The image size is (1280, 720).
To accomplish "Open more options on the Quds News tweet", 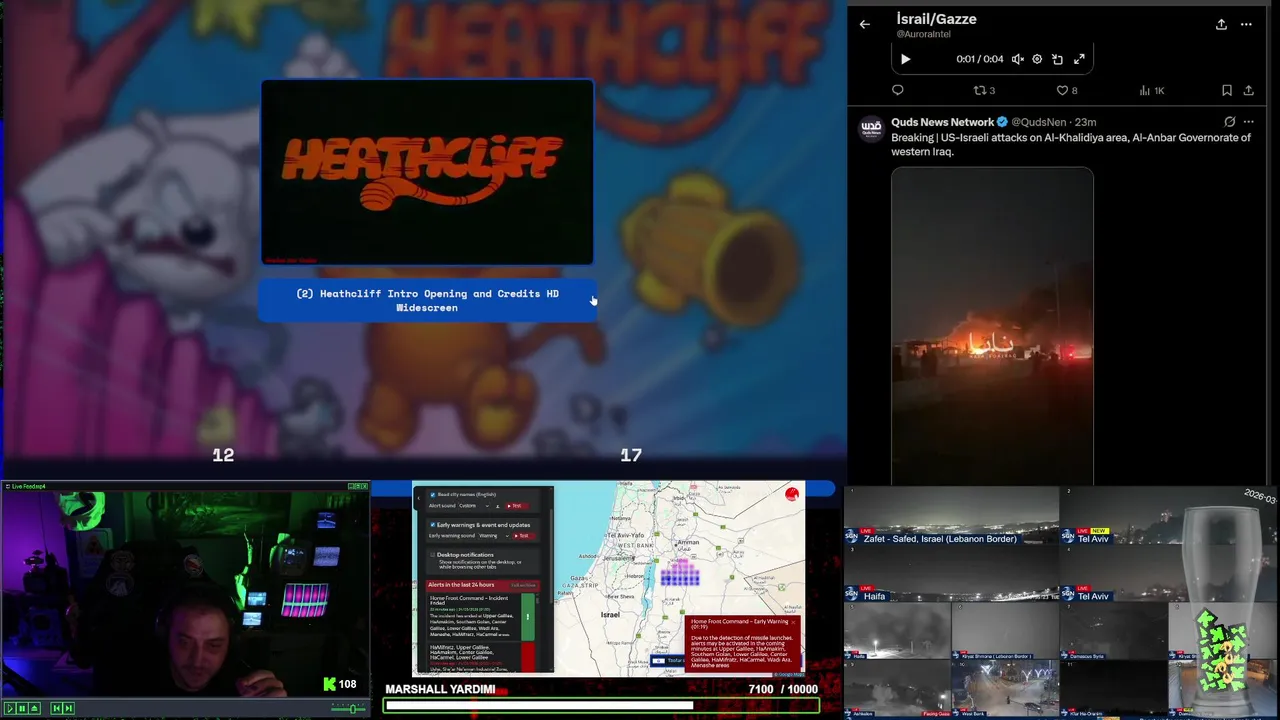I will coord(1249,122).
